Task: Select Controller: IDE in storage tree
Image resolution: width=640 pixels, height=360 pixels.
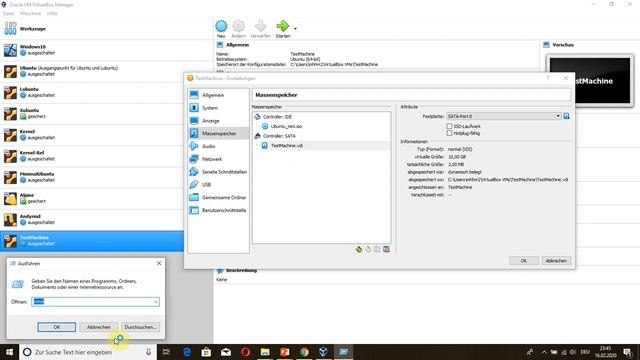Action: (x=277, y=117)
